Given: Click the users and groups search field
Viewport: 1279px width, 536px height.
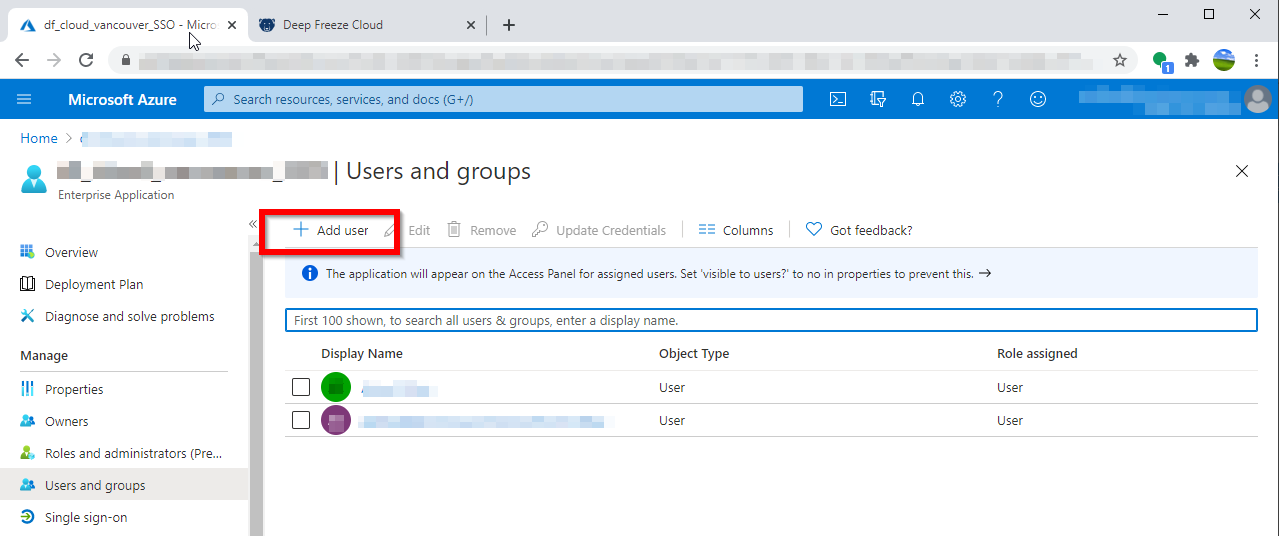Looking at the screenshot, I should pos(770,320).
